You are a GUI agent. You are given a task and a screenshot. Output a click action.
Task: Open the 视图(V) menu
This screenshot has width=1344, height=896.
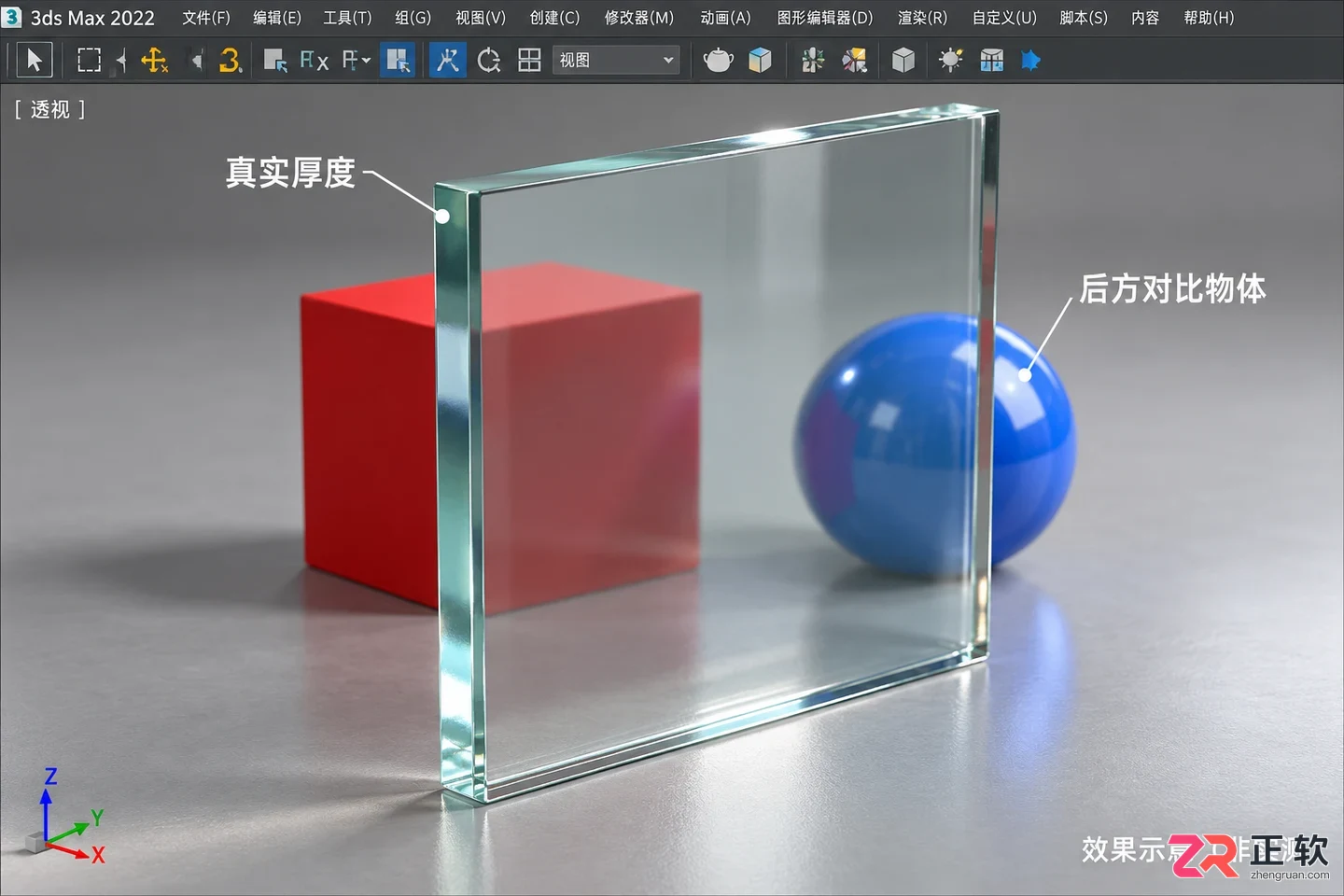[x=481, y=18]
